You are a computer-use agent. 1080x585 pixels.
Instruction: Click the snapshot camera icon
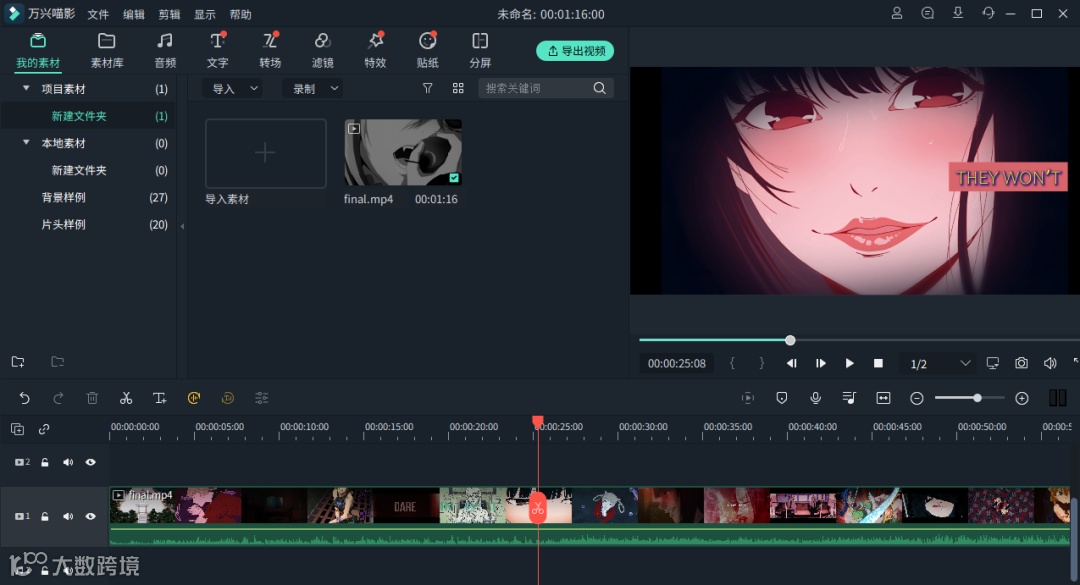[x=1021, y=363]
